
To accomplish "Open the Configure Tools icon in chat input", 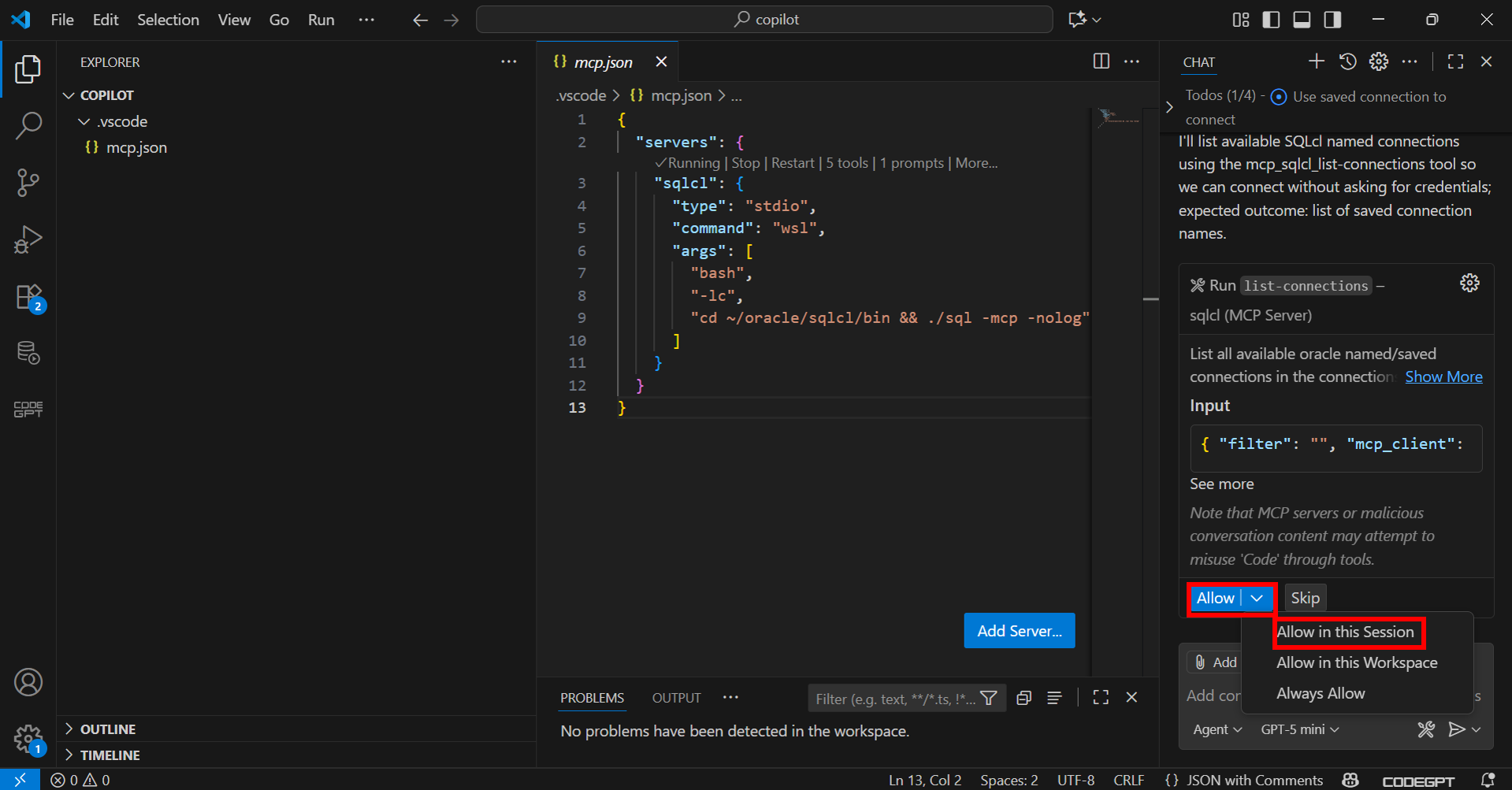I will tap(1425, 729).
